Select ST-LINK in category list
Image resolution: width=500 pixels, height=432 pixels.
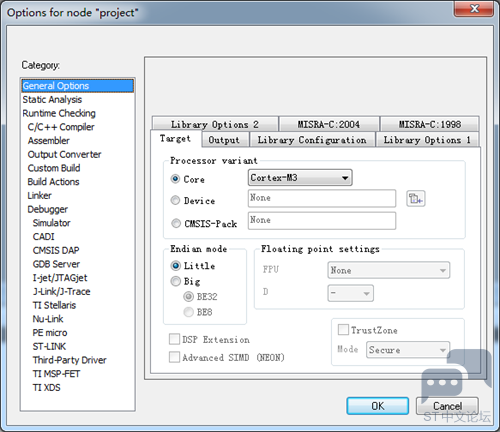click(x=49, y=346)
